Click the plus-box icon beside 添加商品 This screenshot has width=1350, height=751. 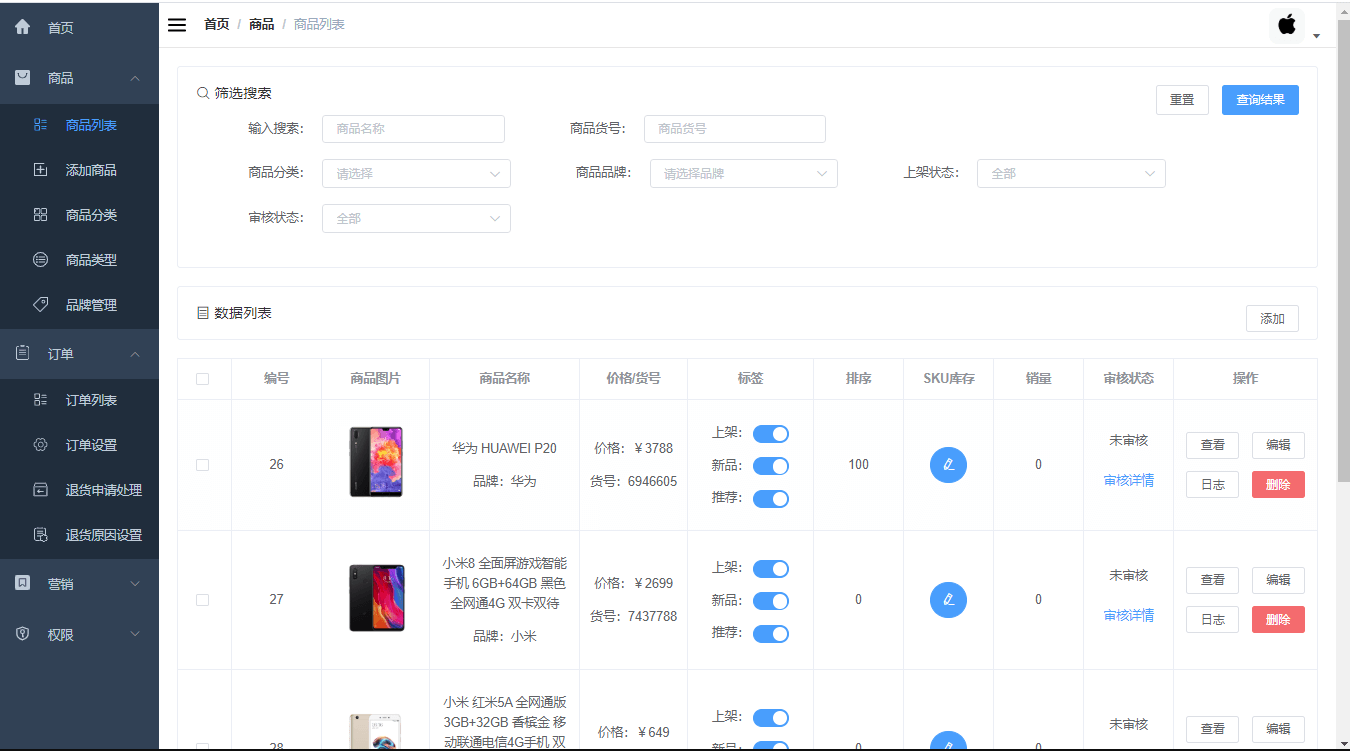coord(41,170)
